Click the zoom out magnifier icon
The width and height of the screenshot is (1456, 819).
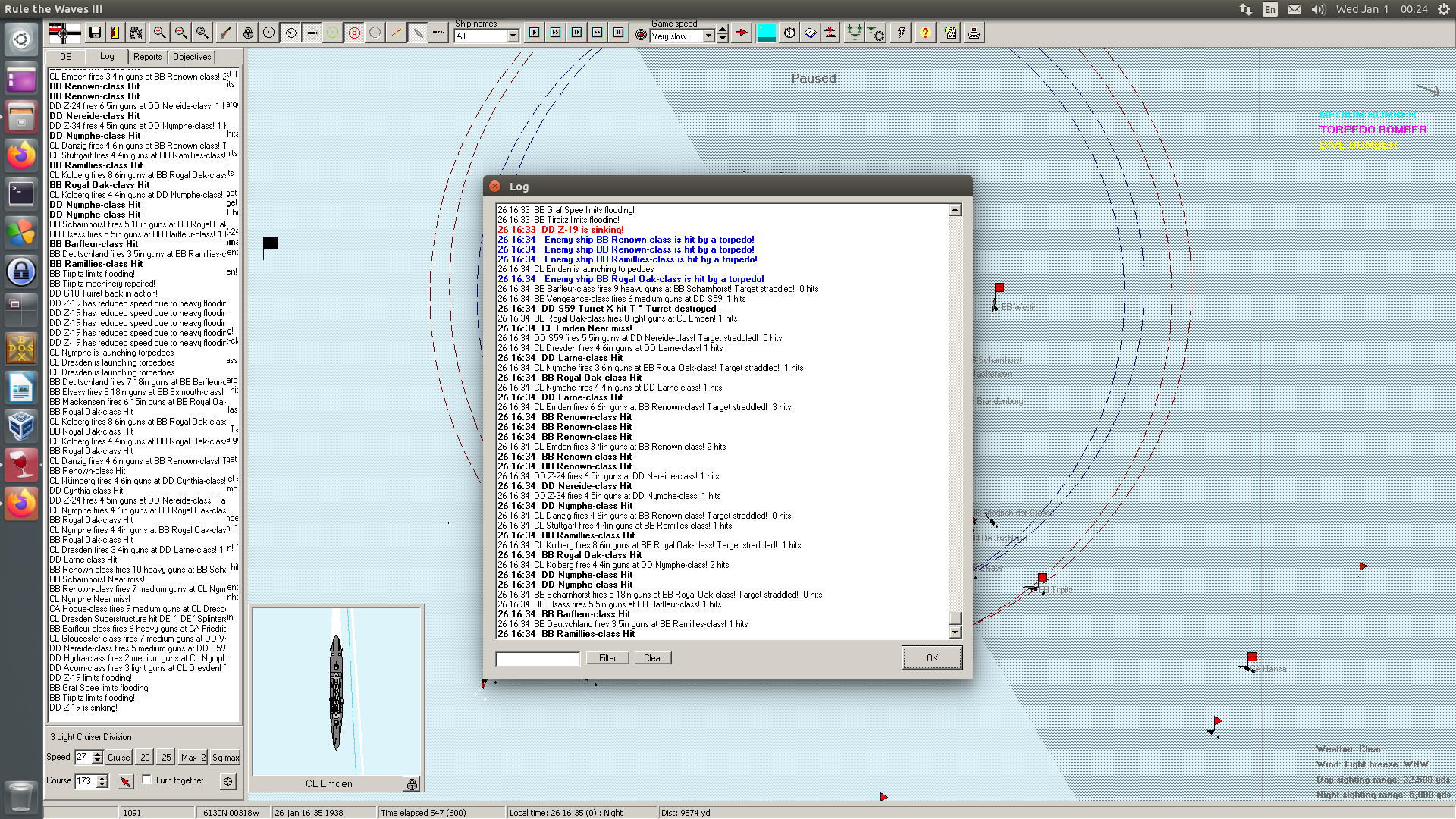click(180, 33)
